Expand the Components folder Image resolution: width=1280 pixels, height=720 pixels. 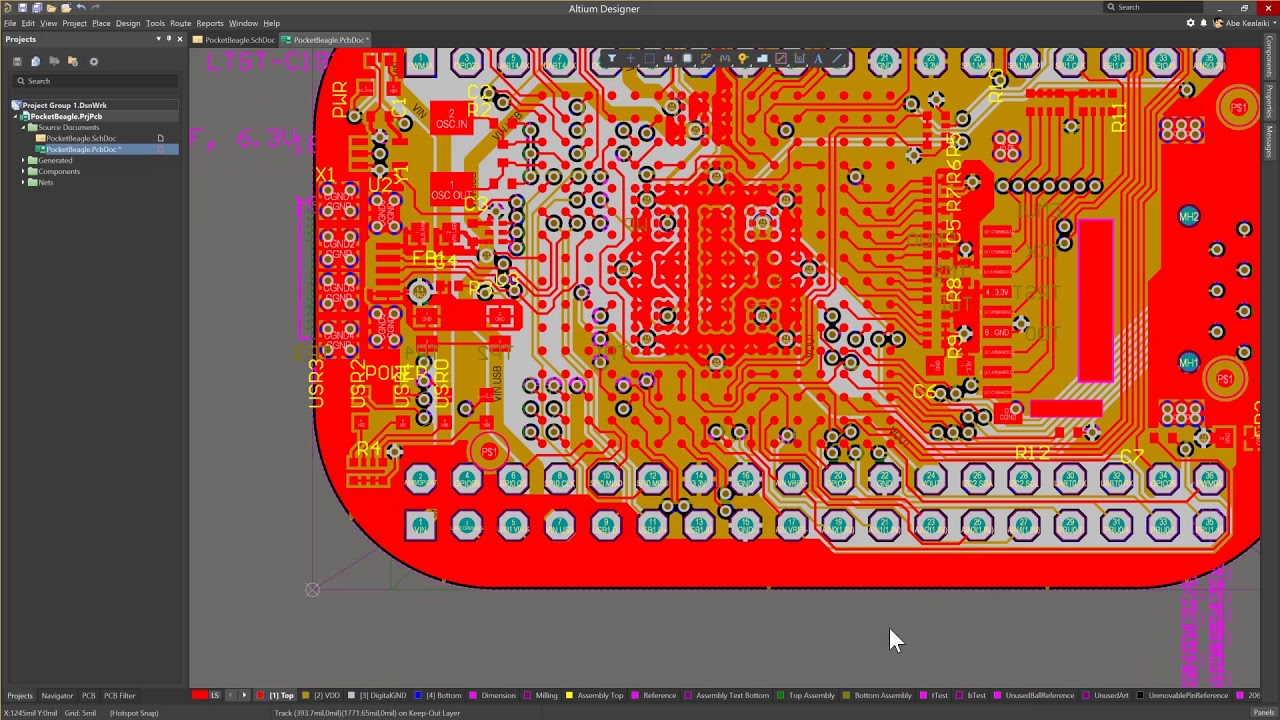tap(23, 171)
